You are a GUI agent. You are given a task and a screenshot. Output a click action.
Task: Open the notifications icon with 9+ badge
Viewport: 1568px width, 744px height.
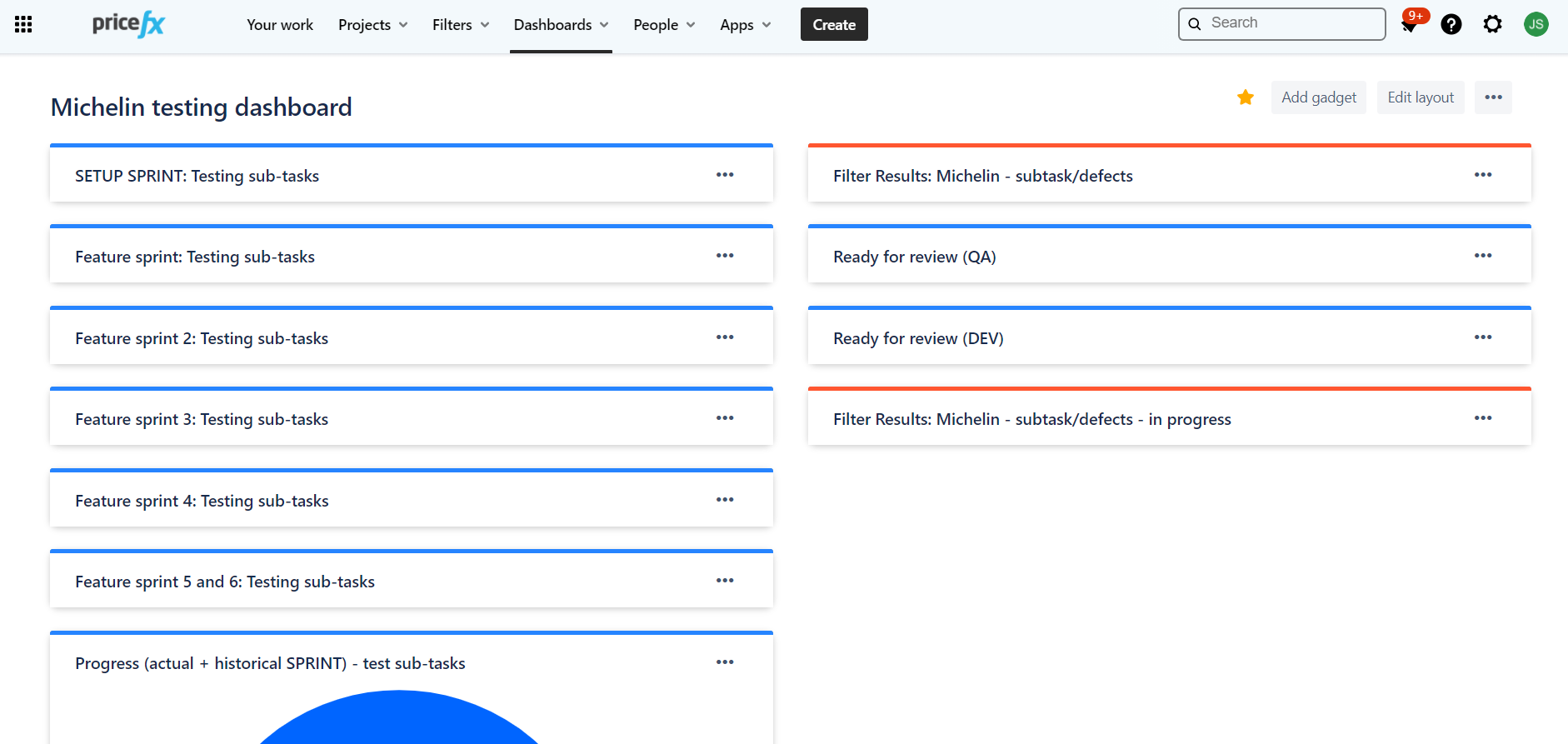pyautogui.click(x=1410, y=25)
